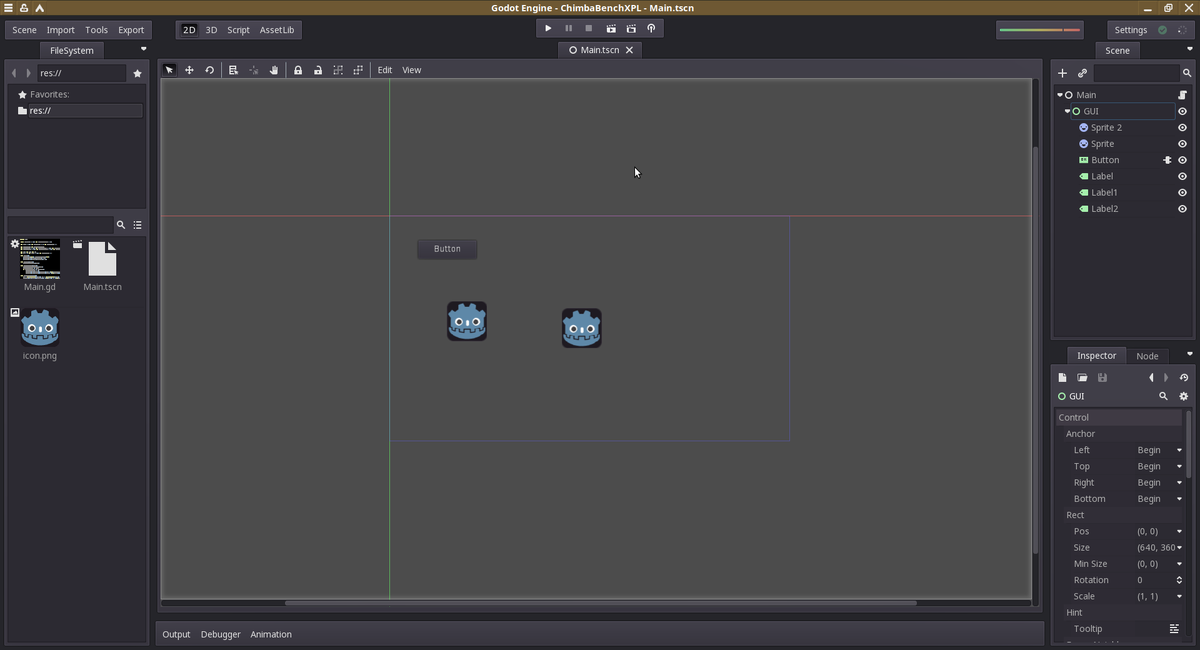The height and width of the screenshot is (650, 1200).
Task: Open the Settings button
Action: tap(1131, 30)
